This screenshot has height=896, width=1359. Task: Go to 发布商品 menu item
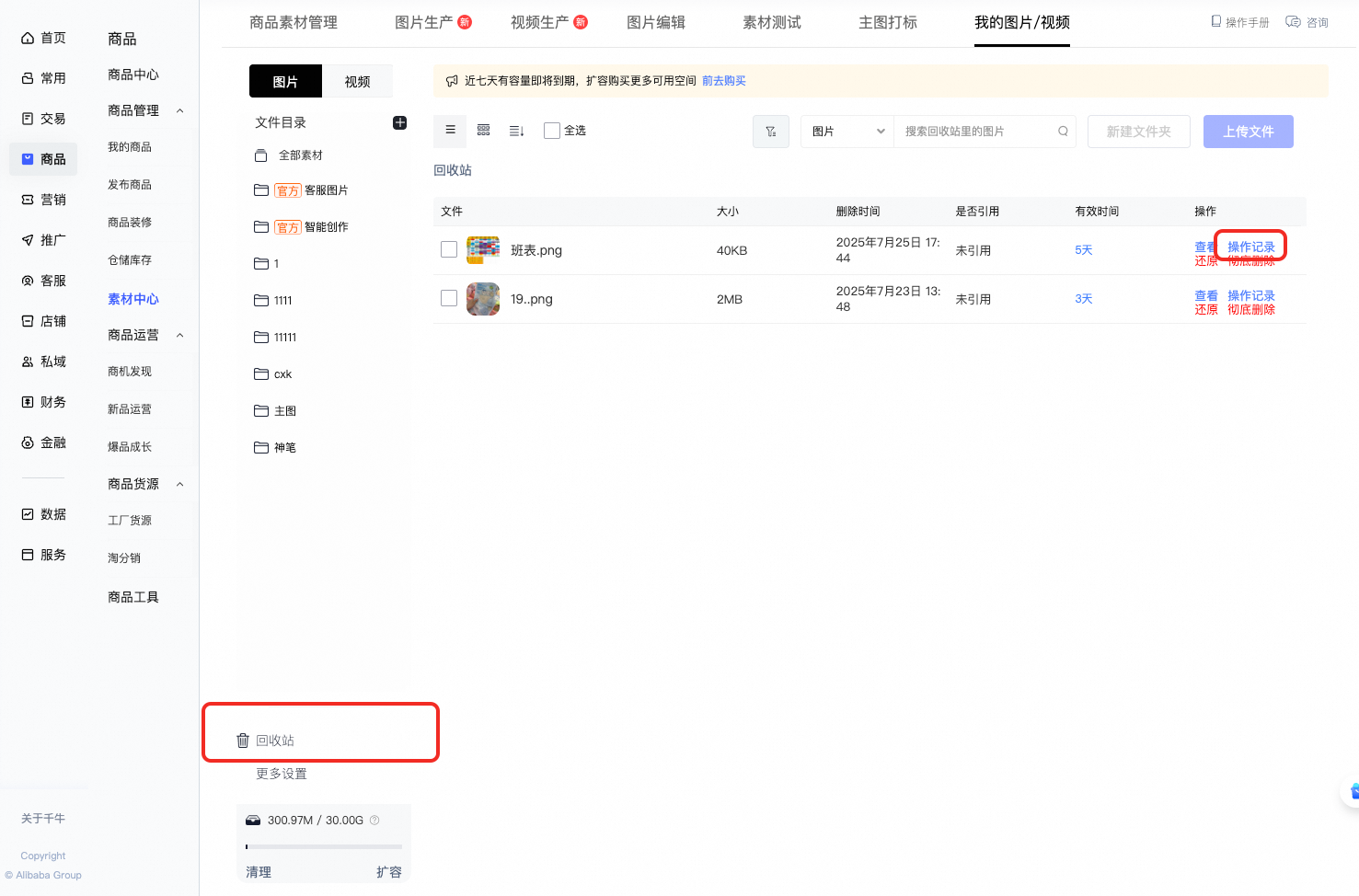[x=130, y=185]
